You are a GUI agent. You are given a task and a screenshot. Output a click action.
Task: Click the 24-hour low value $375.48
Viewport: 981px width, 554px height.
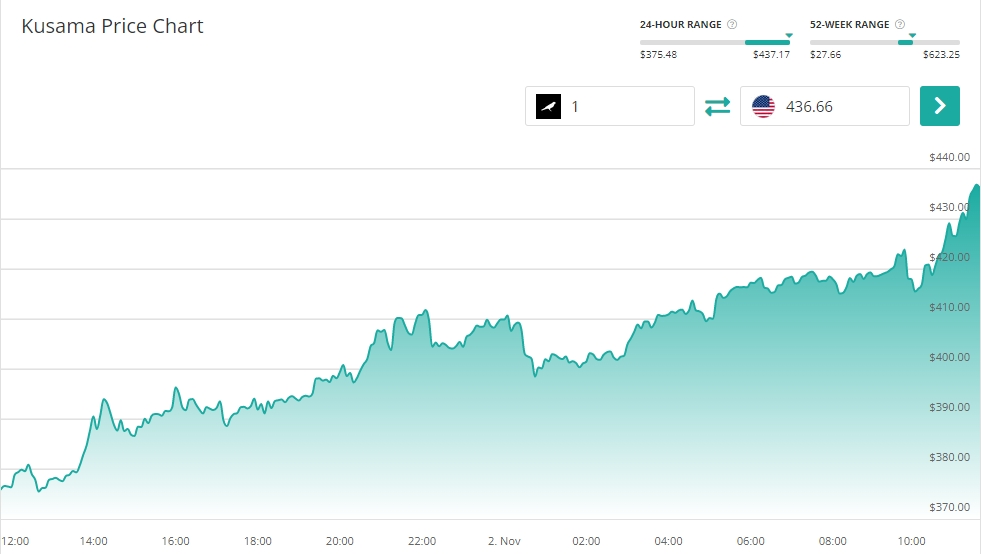(658, 55)
